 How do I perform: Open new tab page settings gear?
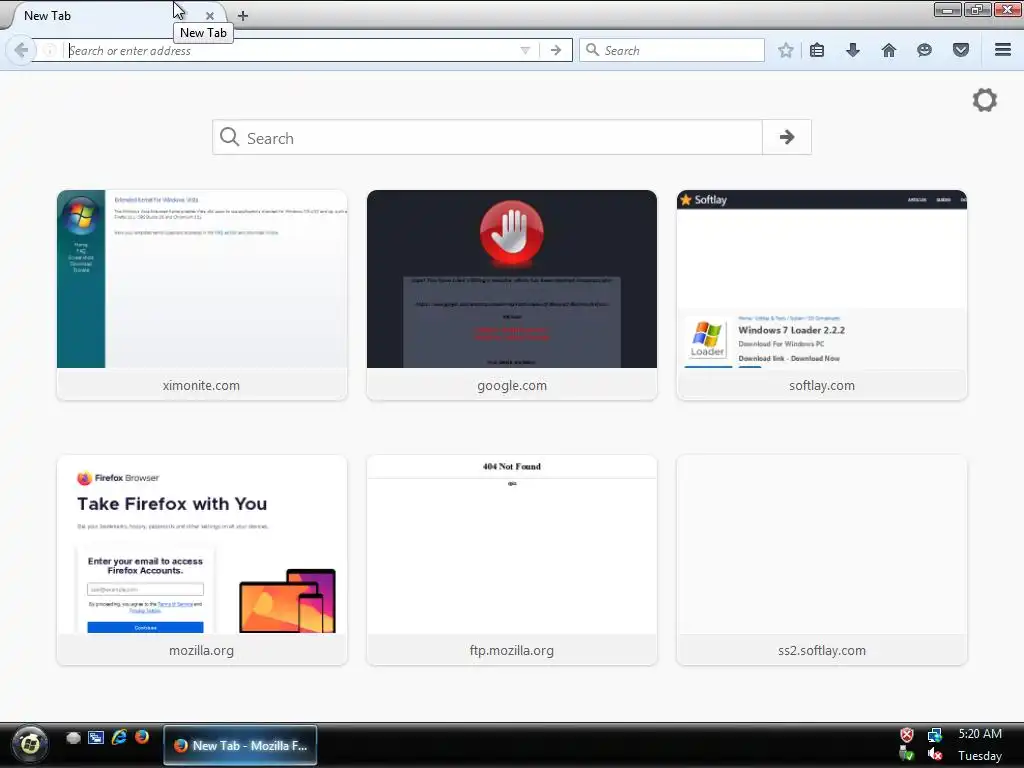coord(985,100)
